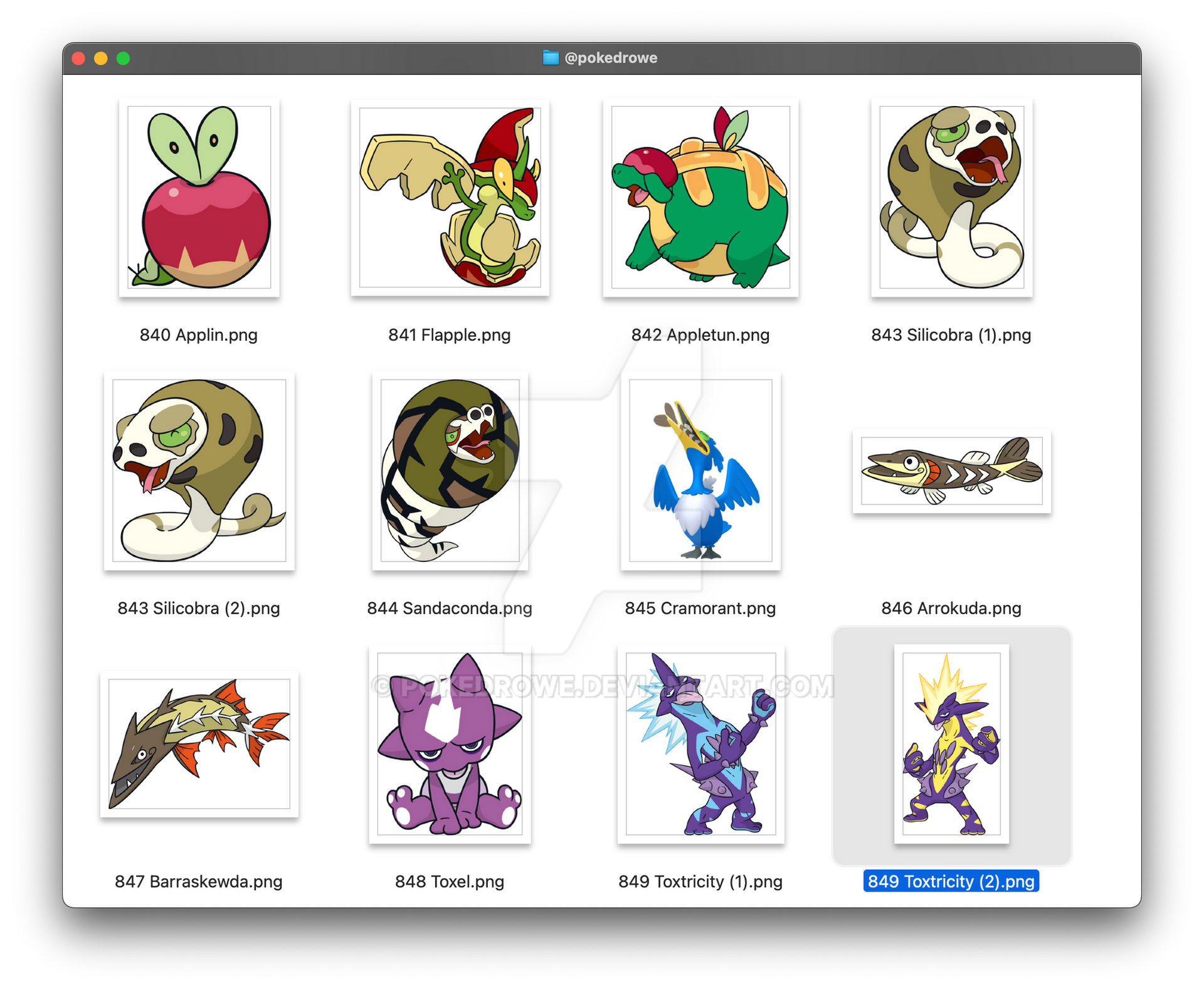Close the @pokedrowe window with red button
Screen dimensions: 1204x990
coord(78,58)
